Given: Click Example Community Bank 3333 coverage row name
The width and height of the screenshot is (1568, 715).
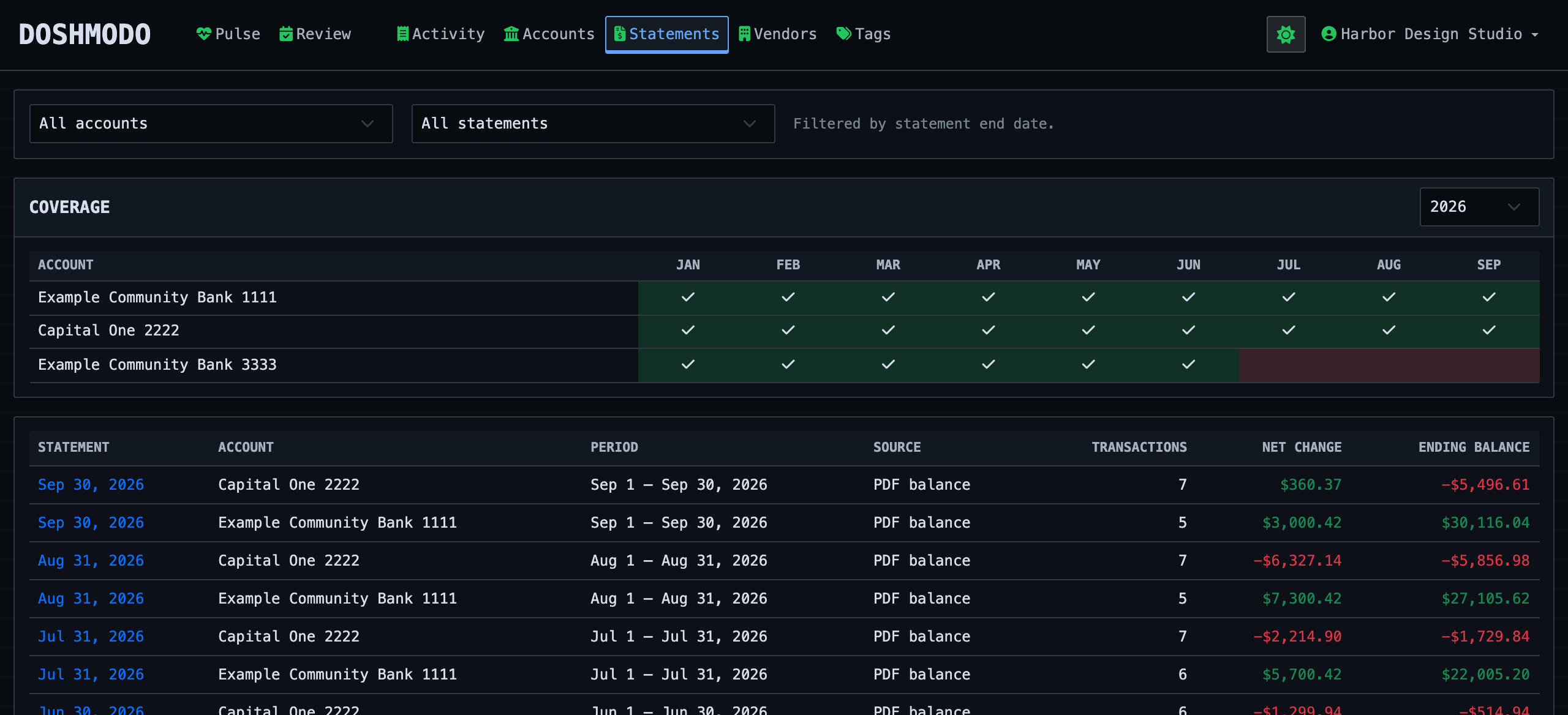Looking at the screenshot, I should click(x=157, y=365).
